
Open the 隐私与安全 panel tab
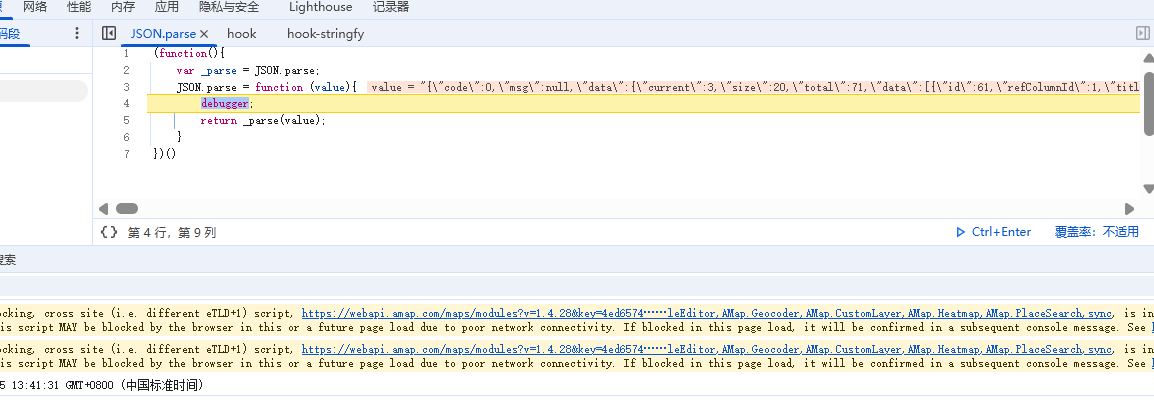pyautogui.click(x=230, y=7)
